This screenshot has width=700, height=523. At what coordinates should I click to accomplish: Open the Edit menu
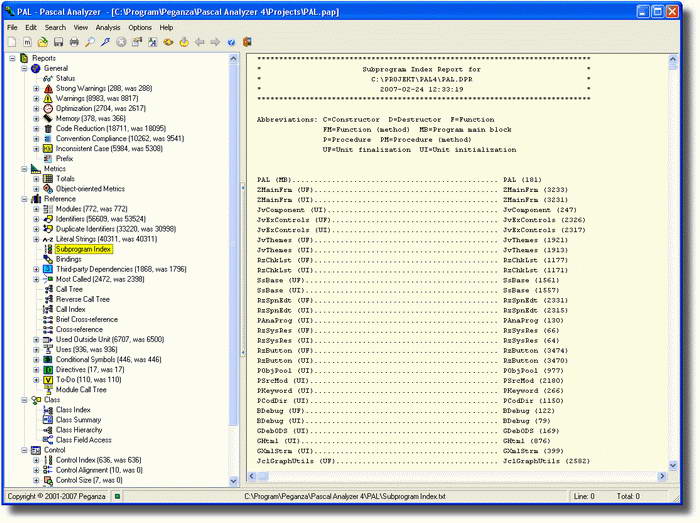[x=31, y=27]
